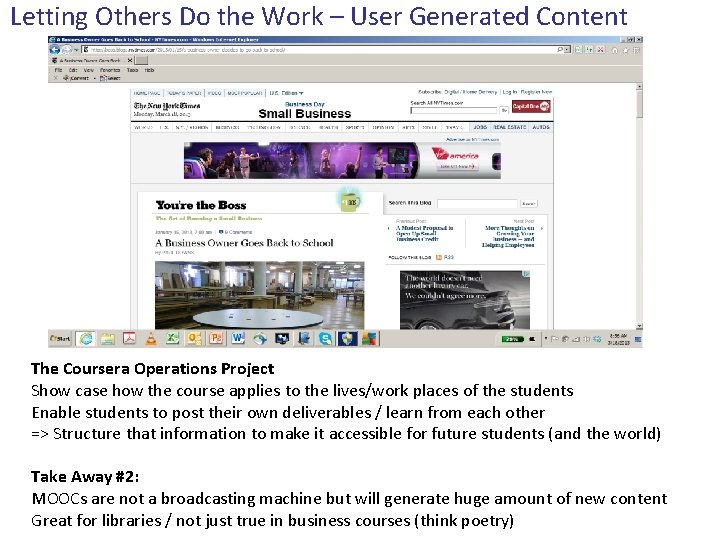Open the Edit menu
This screenshot has height=540, width=720.
point(73,70)
